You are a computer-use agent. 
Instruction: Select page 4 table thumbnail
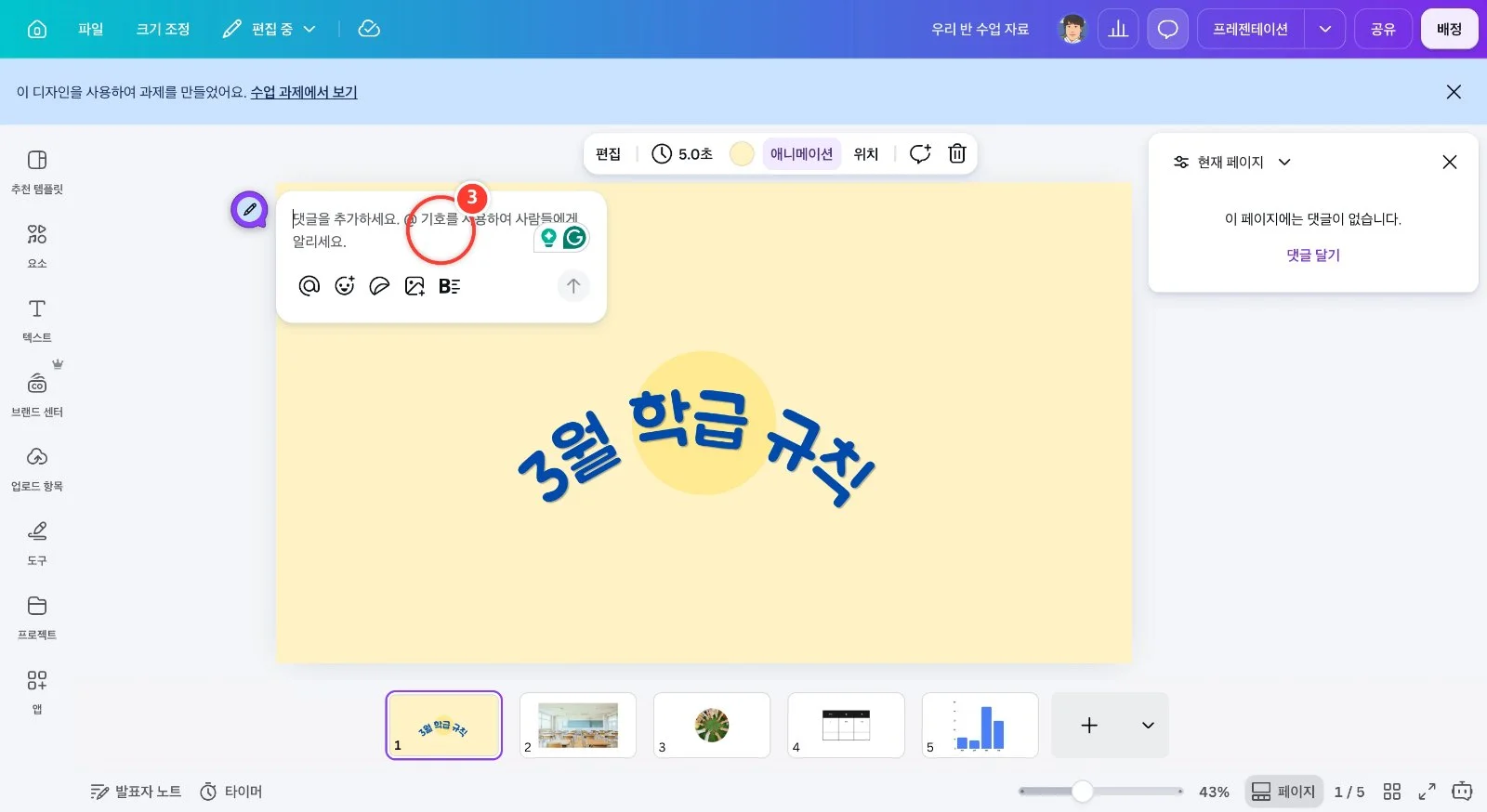pos(846,725)
